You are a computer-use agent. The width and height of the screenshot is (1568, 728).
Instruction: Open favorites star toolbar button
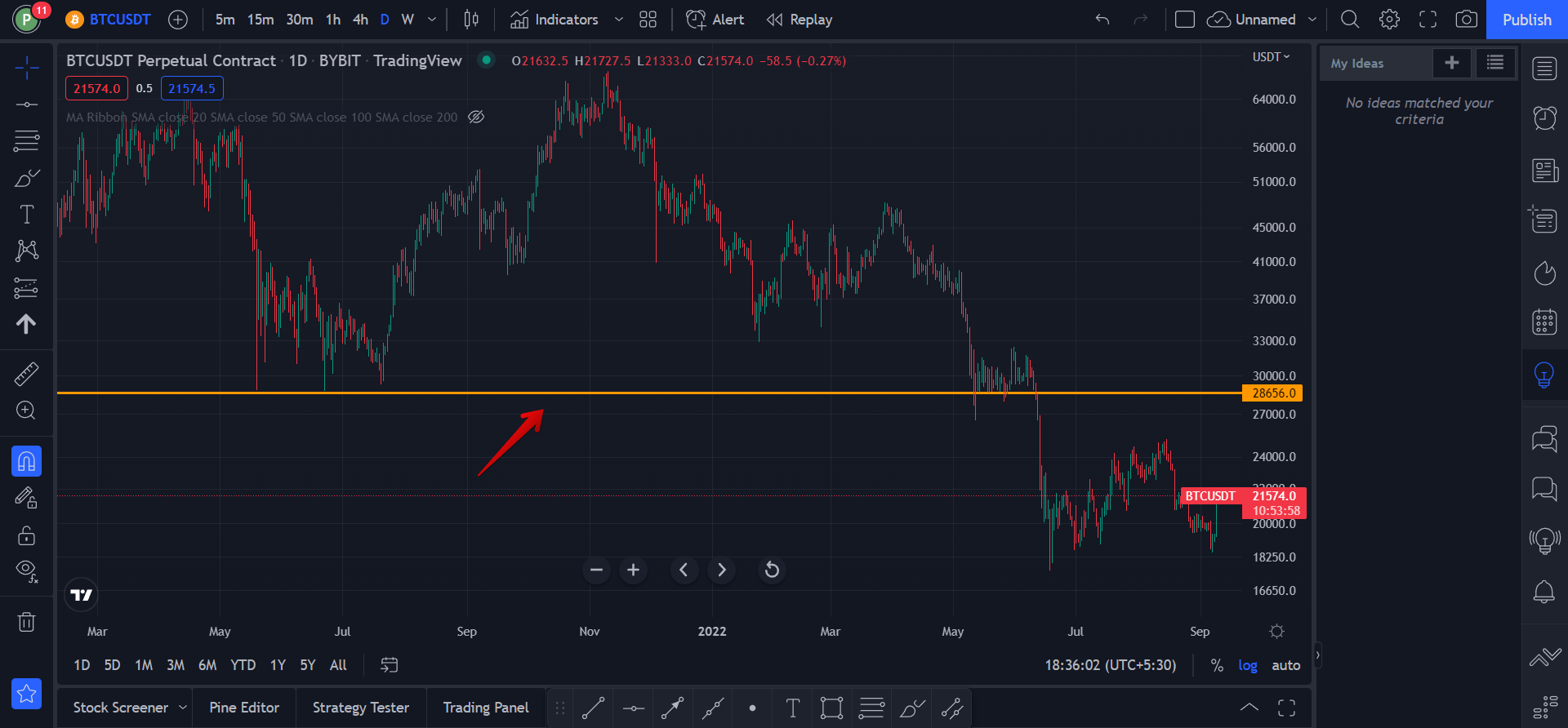pyautogui.click(x=26, y=694)
